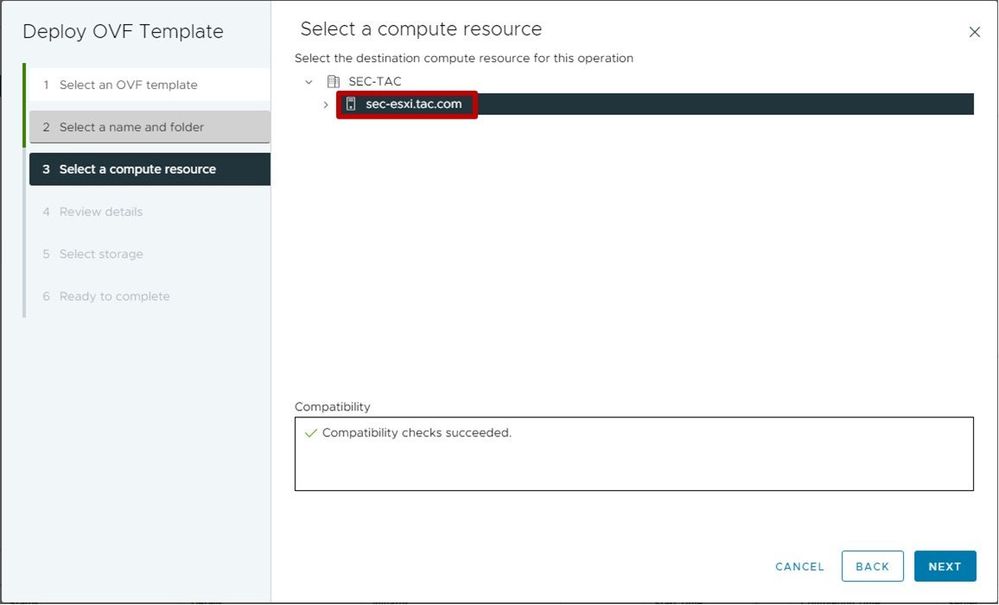Open step 3 Select a compute resource
The image size is (999, 605).
point(150,169)
